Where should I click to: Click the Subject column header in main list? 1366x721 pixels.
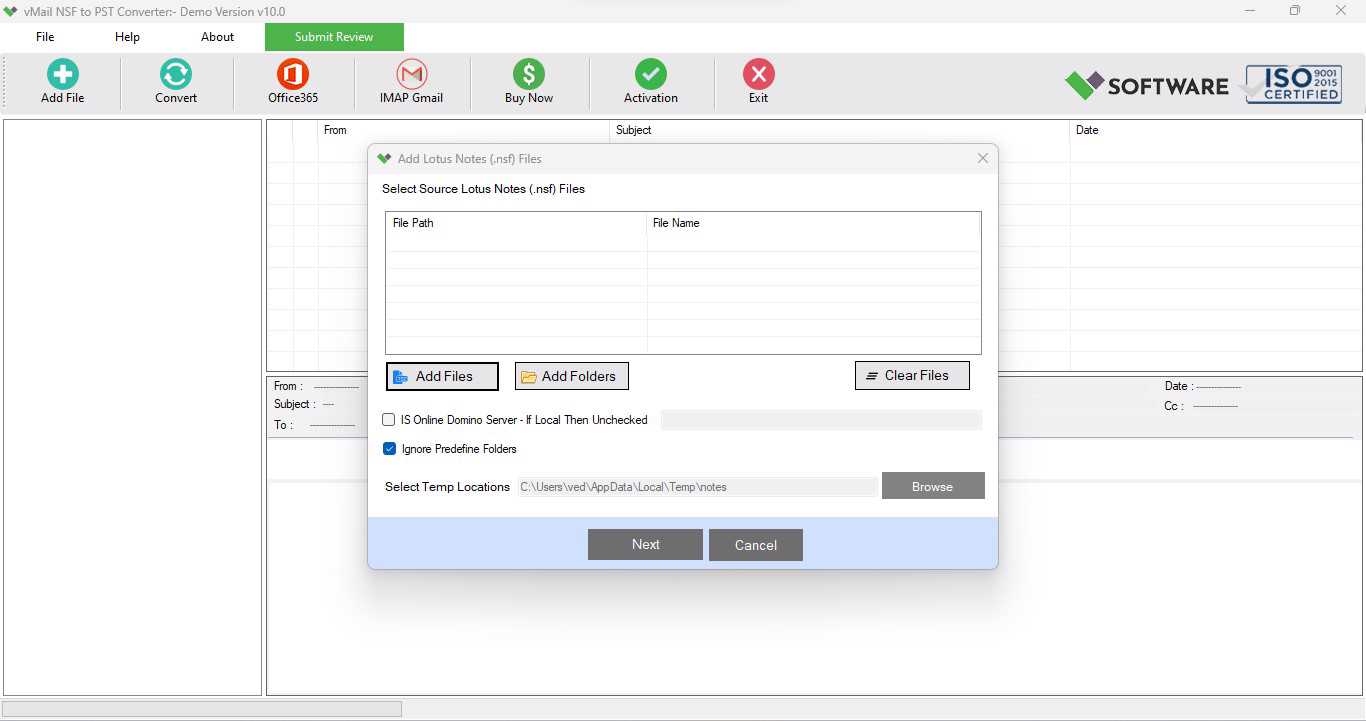[x=839, y=130]
